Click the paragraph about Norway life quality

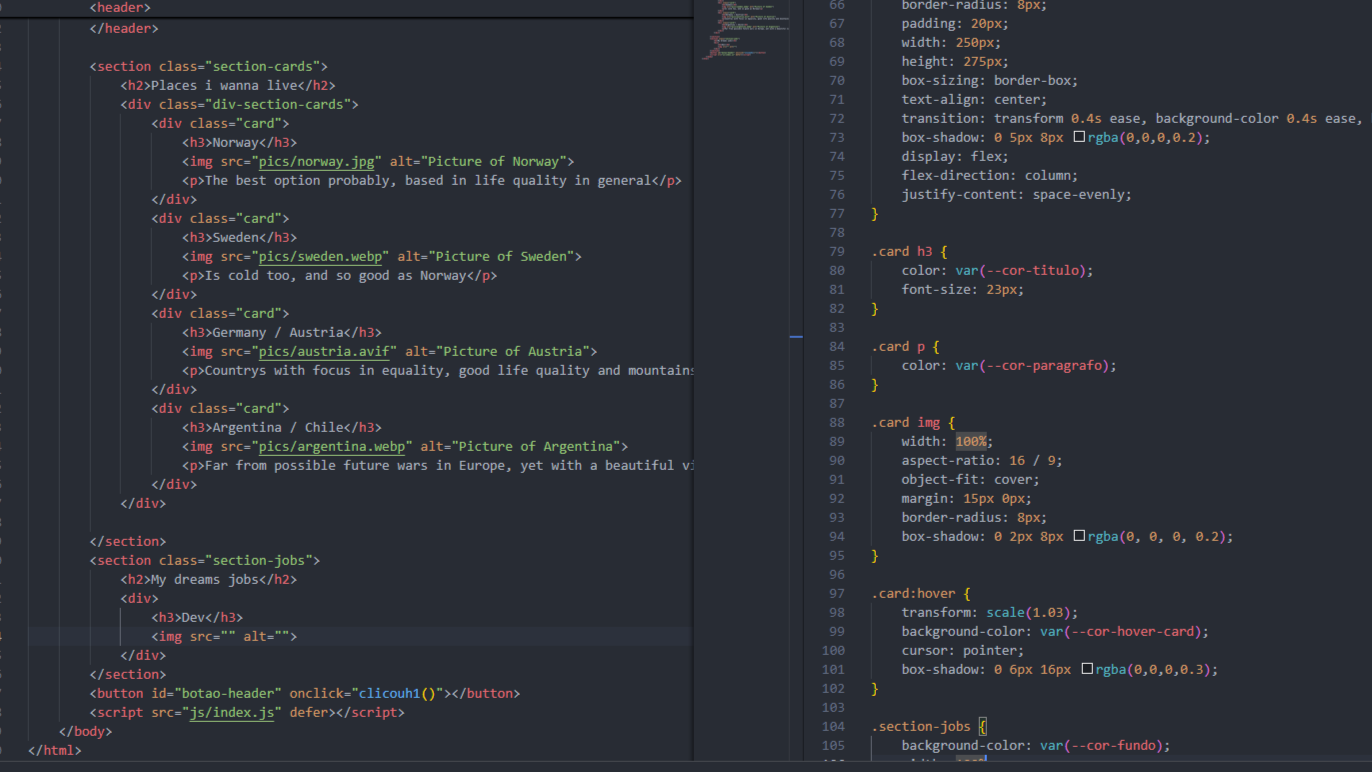pyautogui.click(x=428, y=180)
